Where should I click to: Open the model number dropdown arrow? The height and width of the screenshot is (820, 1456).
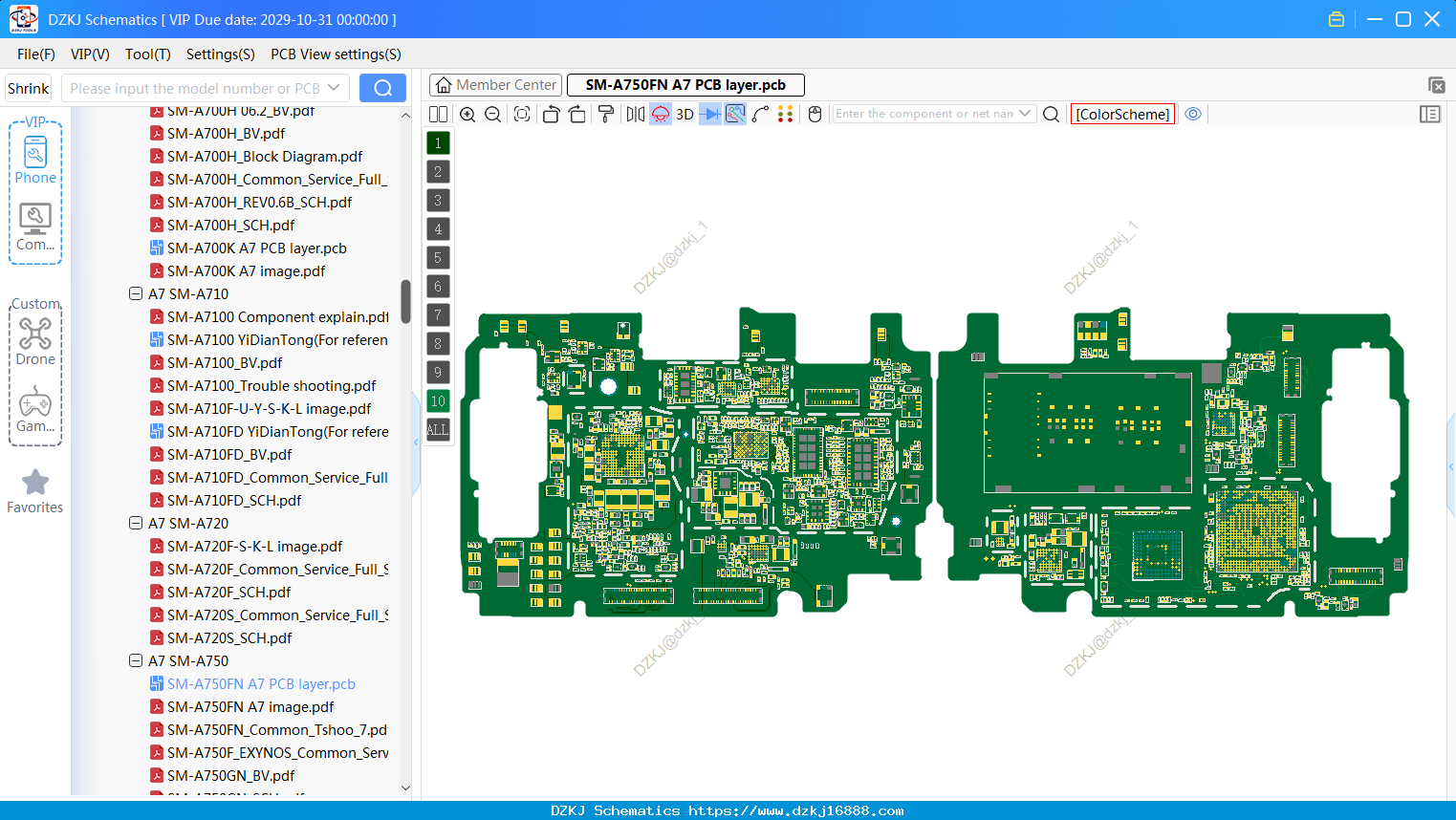(334, 88)
